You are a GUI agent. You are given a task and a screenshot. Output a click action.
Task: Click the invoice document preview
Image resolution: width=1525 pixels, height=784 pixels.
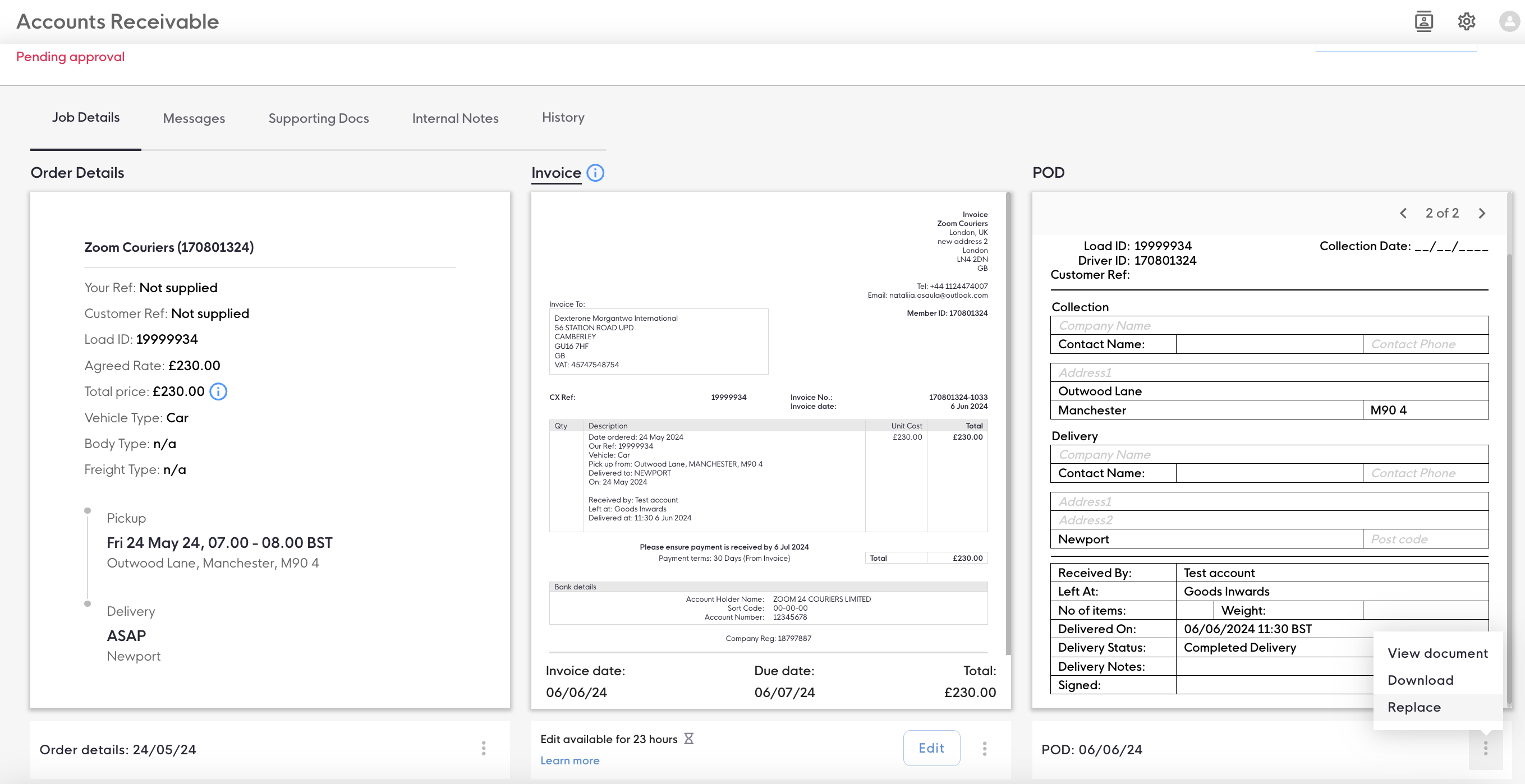pos(768,423)
